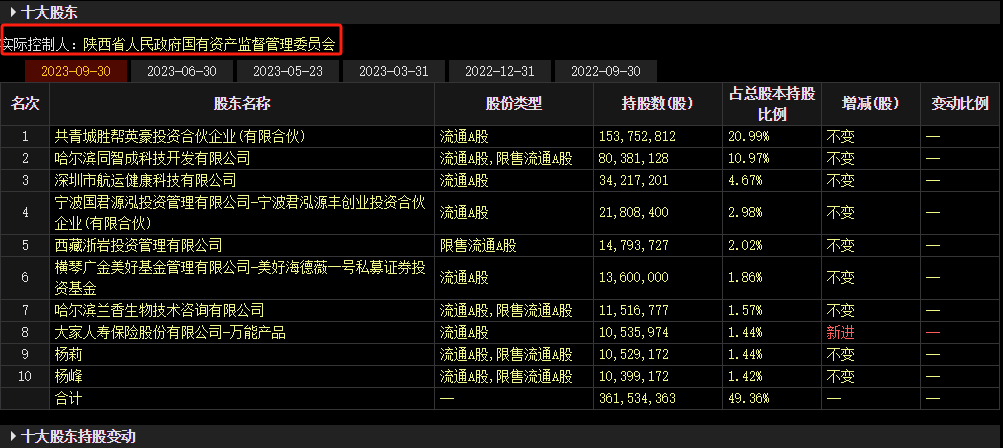Click the 十大股东 section title

(49, 12)
